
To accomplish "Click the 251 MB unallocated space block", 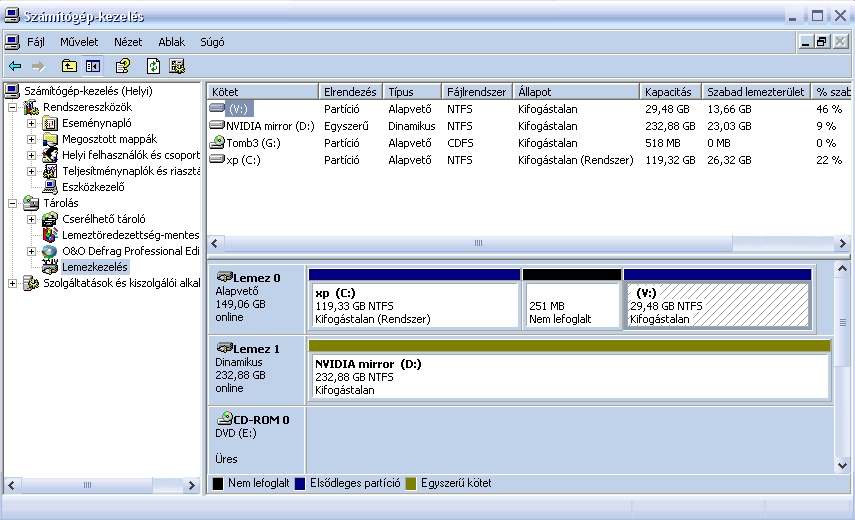I will coord(571,305).
